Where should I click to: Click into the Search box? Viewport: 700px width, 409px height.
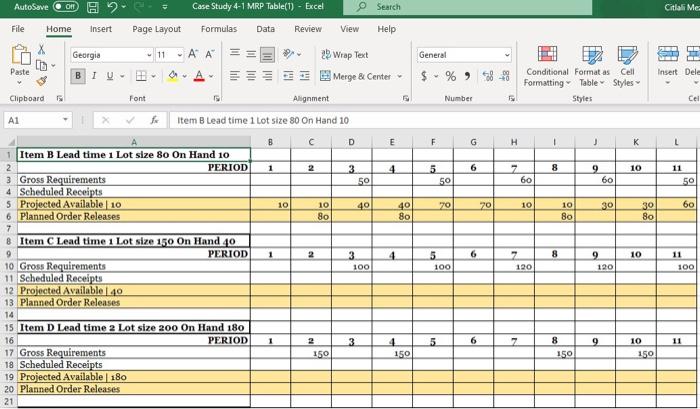pos(467,7)
